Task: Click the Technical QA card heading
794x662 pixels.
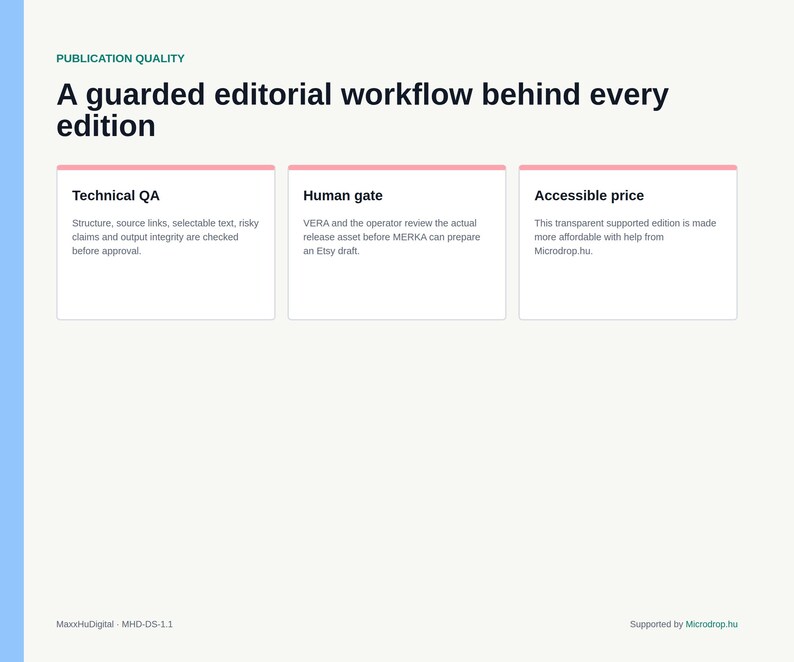Action: click(115, 196)
